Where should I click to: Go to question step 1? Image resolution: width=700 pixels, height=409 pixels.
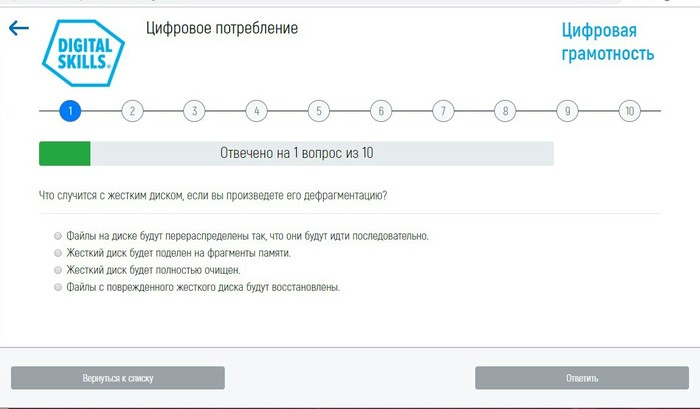(70, 111)
